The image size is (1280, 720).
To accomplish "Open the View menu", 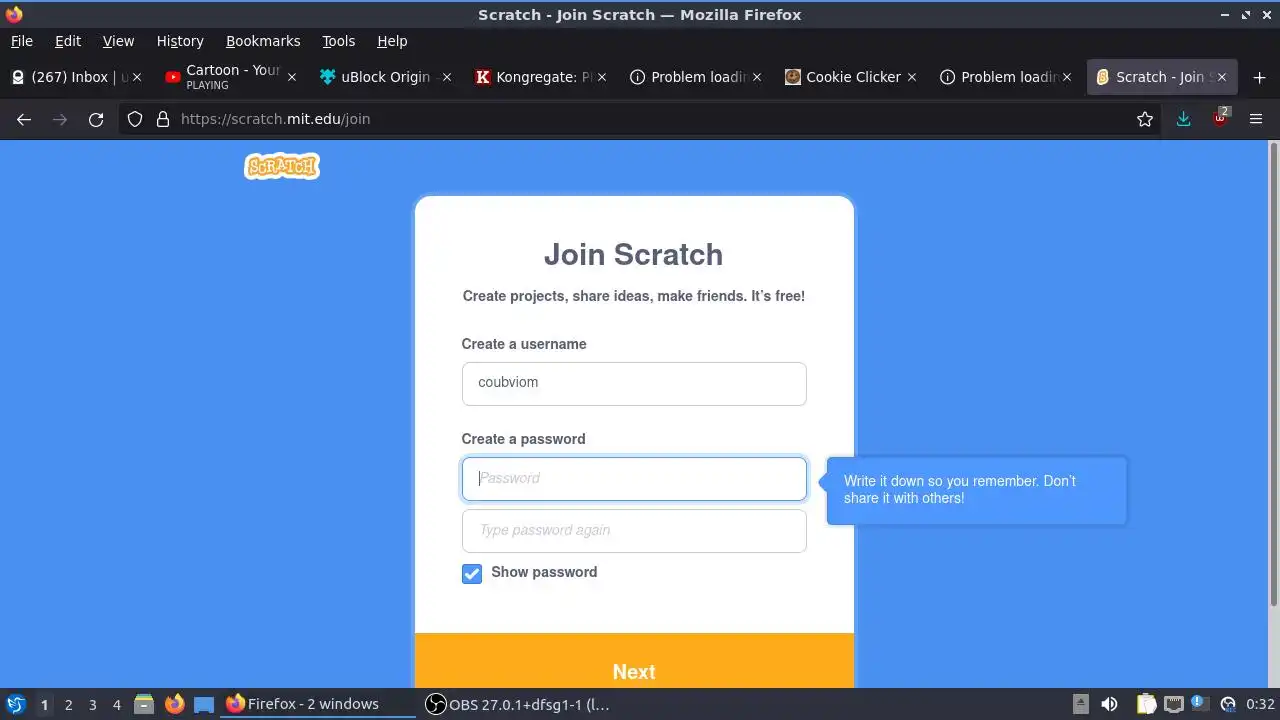I will [x=118, y=41].
